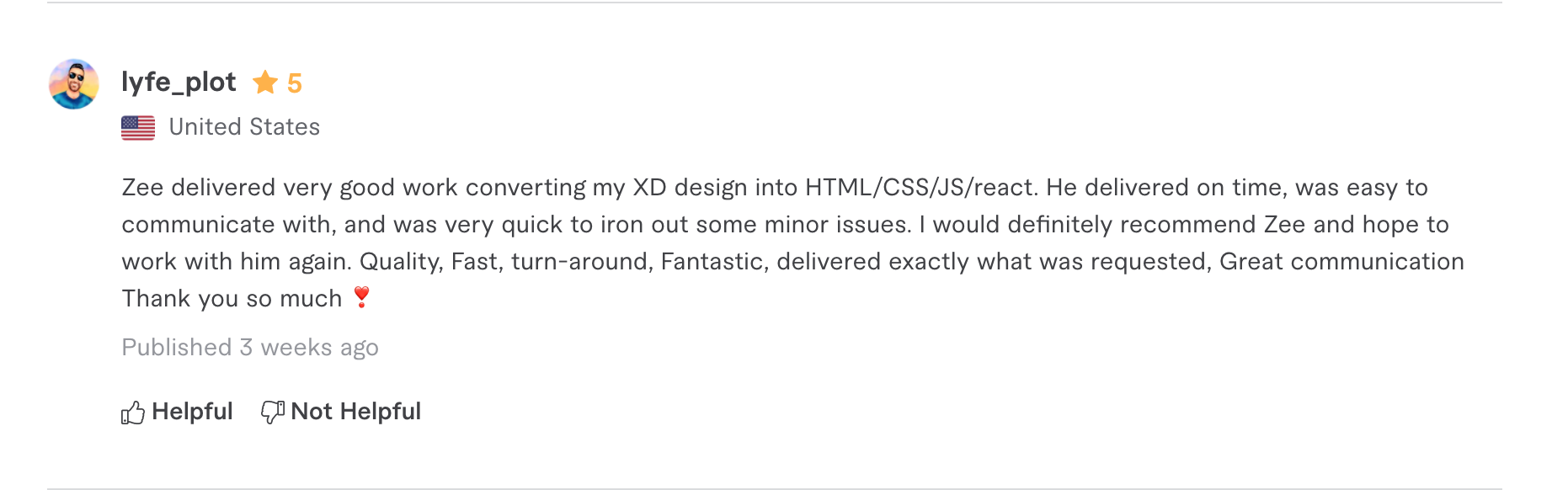Click the orange rating star icon

265,83
